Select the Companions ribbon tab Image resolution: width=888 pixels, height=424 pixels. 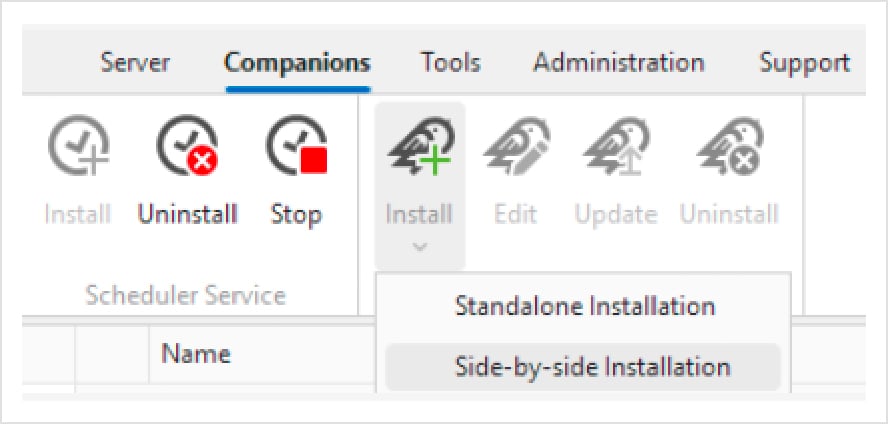(297, 62)
